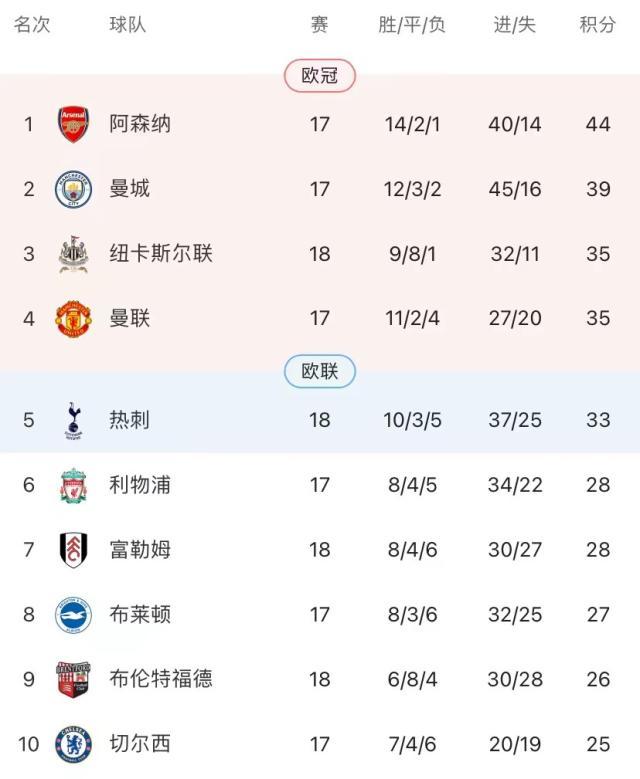The image size is (640, 779).
Task: Select the 欧联 zone label
Action: tap(320, 372)
